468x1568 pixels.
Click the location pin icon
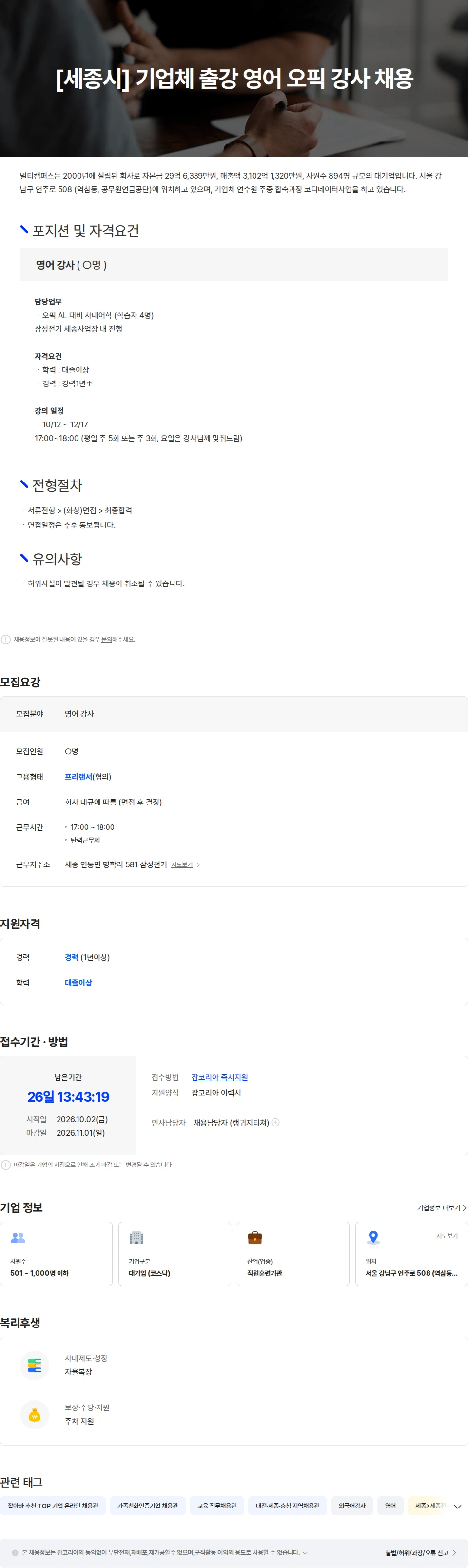[x=374, y=1238]
